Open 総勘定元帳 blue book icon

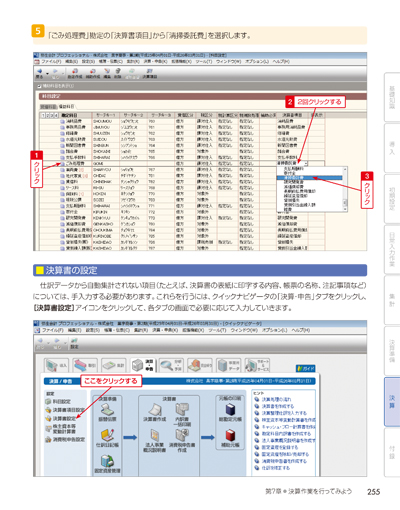[230, 413]
